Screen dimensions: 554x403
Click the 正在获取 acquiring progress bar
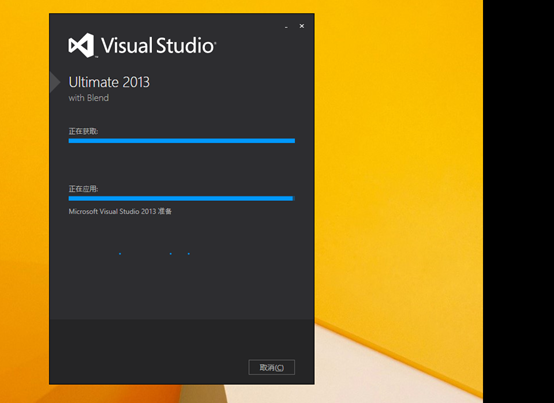point(182,141)
